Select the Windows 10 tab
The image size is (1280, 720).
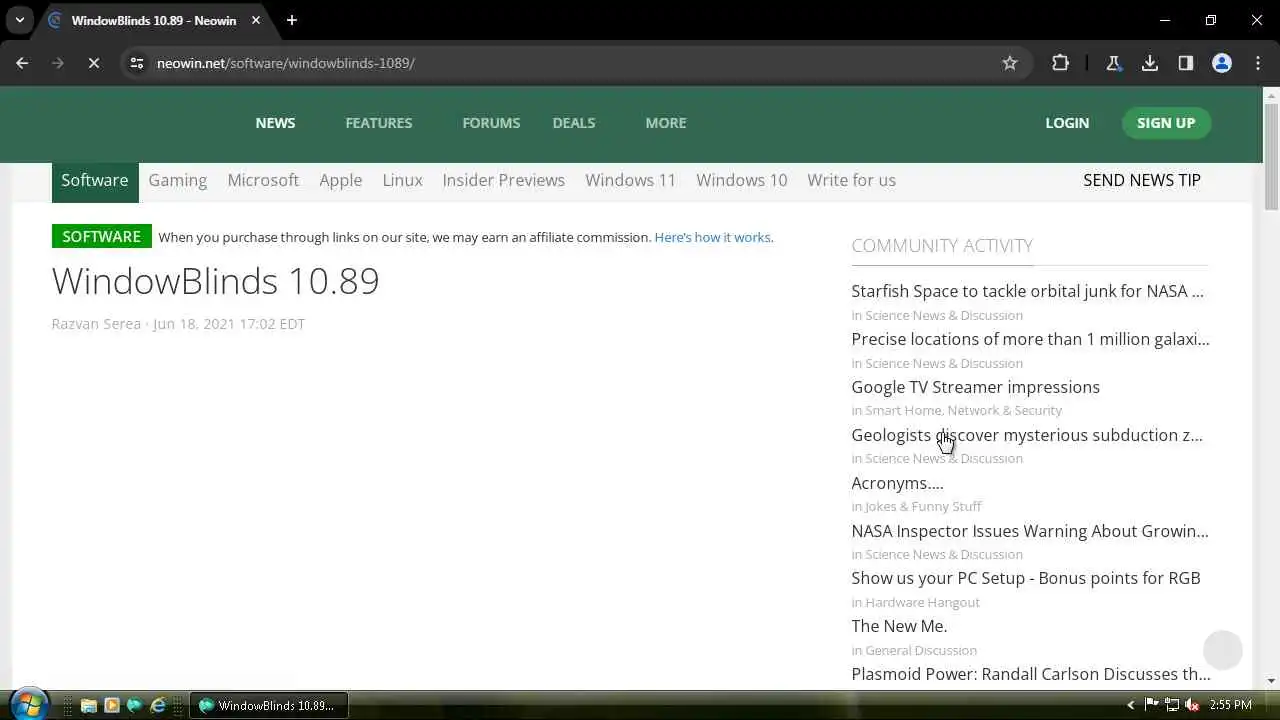click(x=742, y=180)
